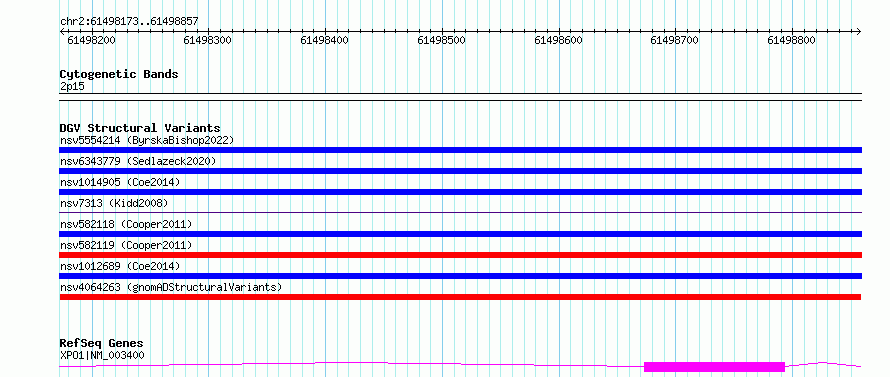The width and height of the screenshot is (890, 377).
Task: Open variant nsv582118 (Cooper2011) label
Action: [126, 224]
